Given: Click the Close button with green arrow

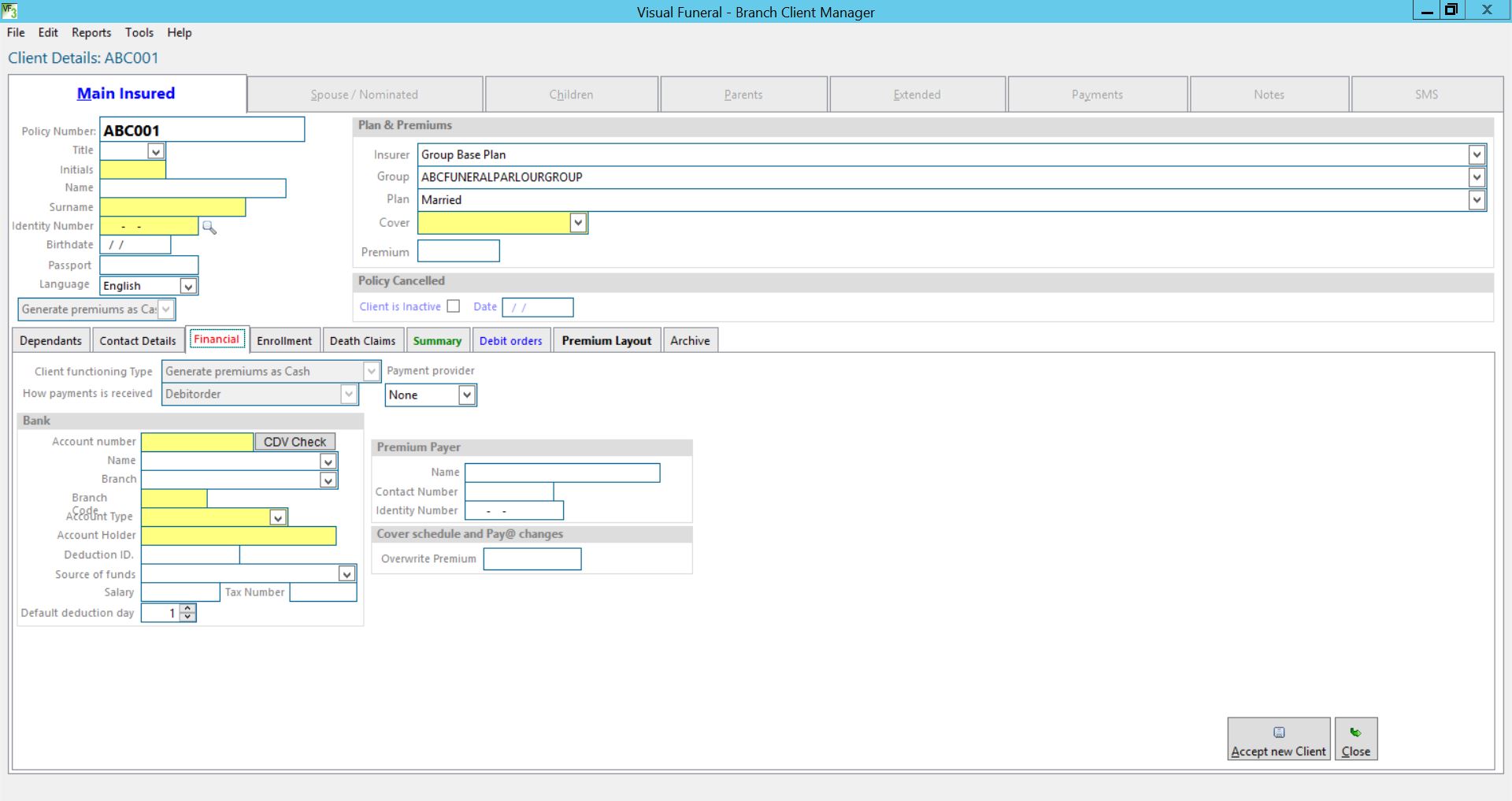Looking at the screenshot, I should coord(1355,739).
